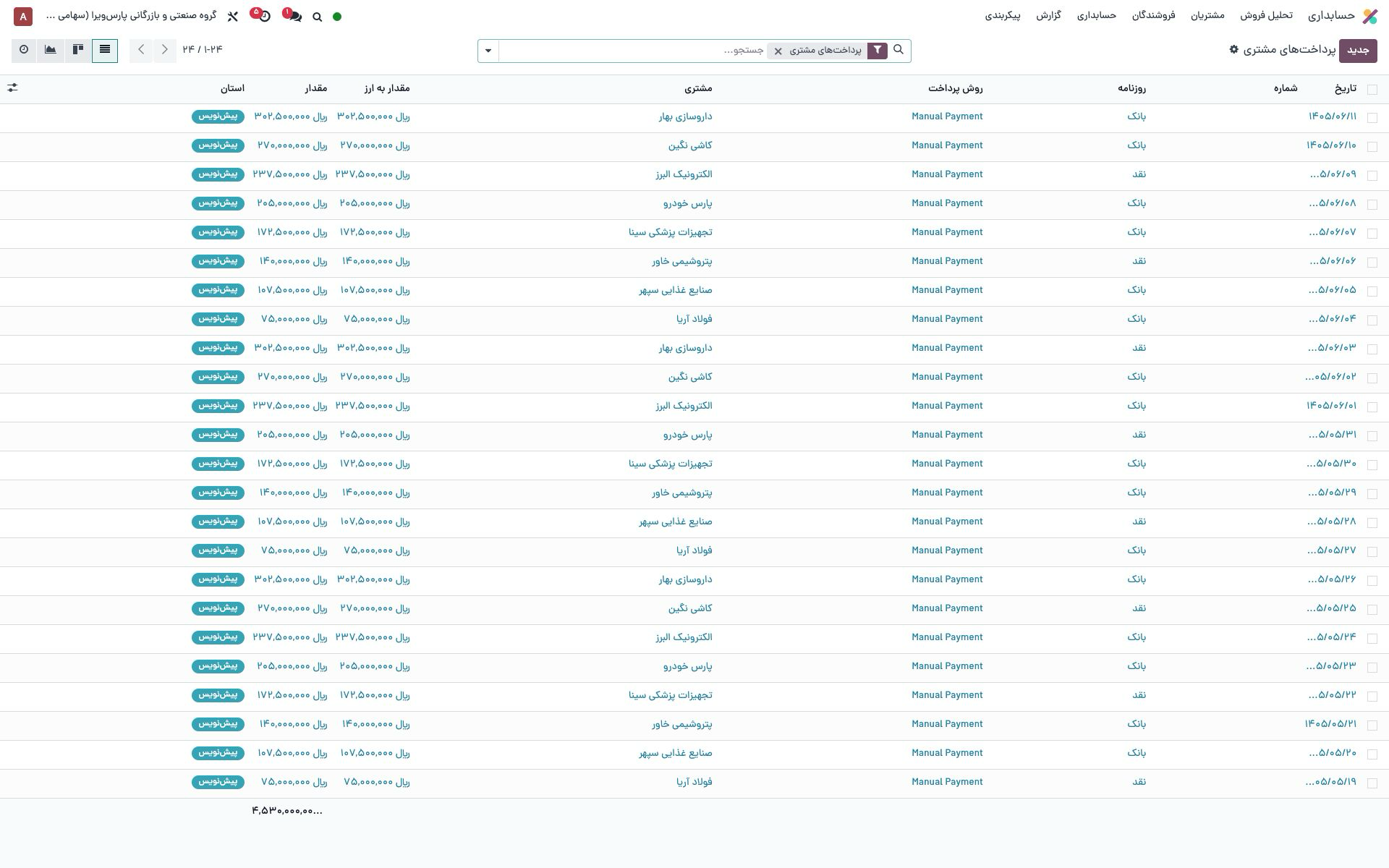Viewport: 1389px width, 868px height.
Task: Click customer صنایع غذایی سپهر on row ۵/۰۶/۰۵
Action: pyautogui.click(x=676, y=290)
